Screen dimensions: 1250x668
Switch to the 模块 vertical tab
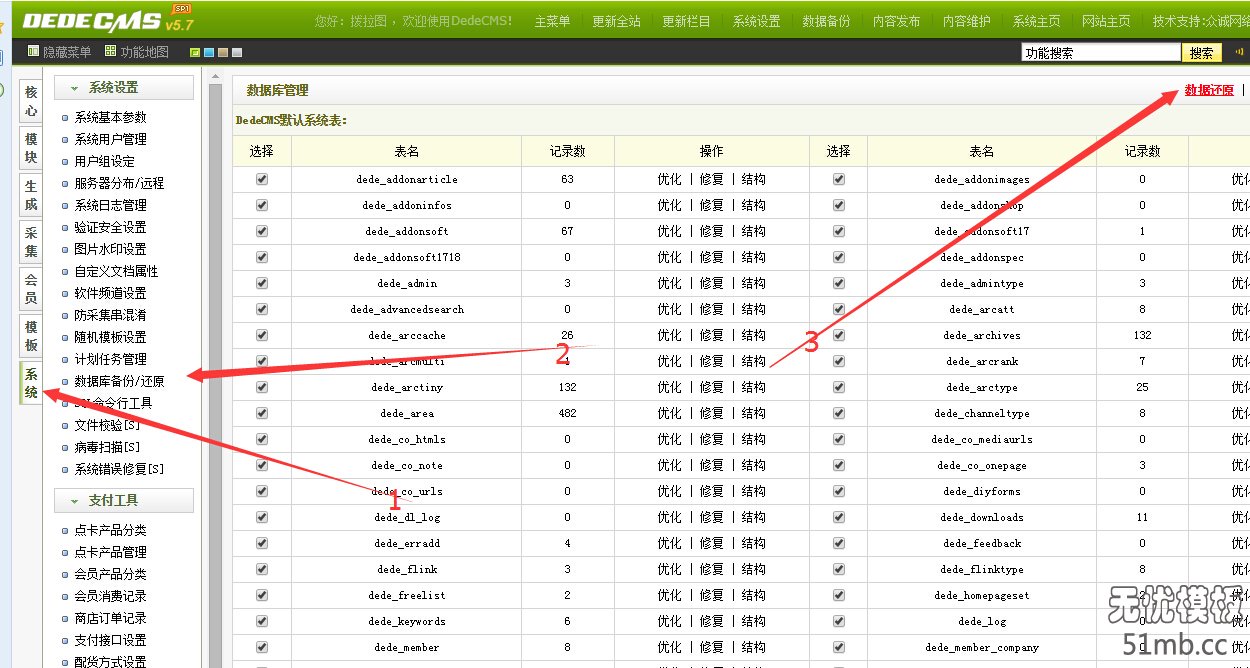tap(31, 148)
